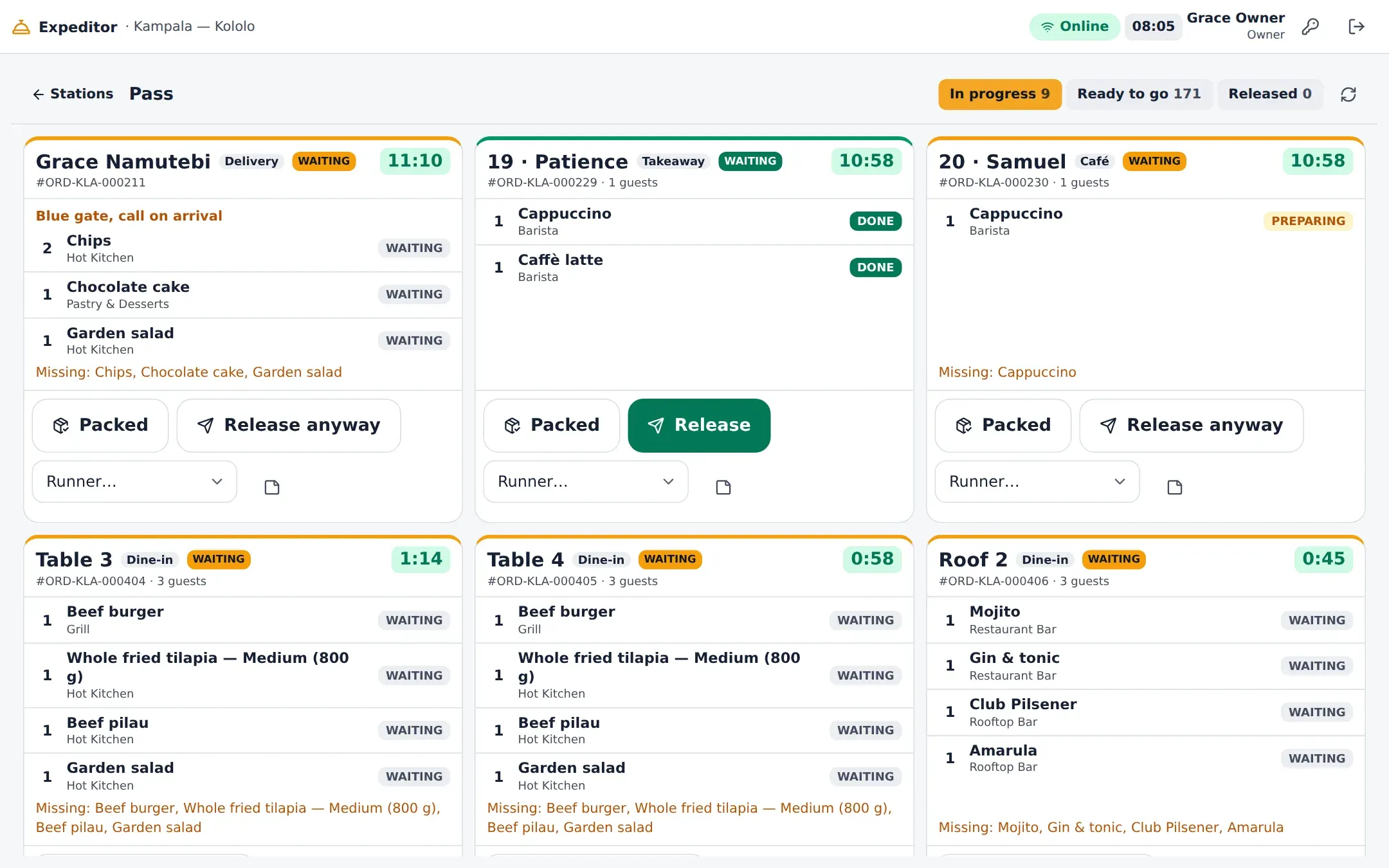Click the refresh icon beside Released

(x=1348, y=95)
